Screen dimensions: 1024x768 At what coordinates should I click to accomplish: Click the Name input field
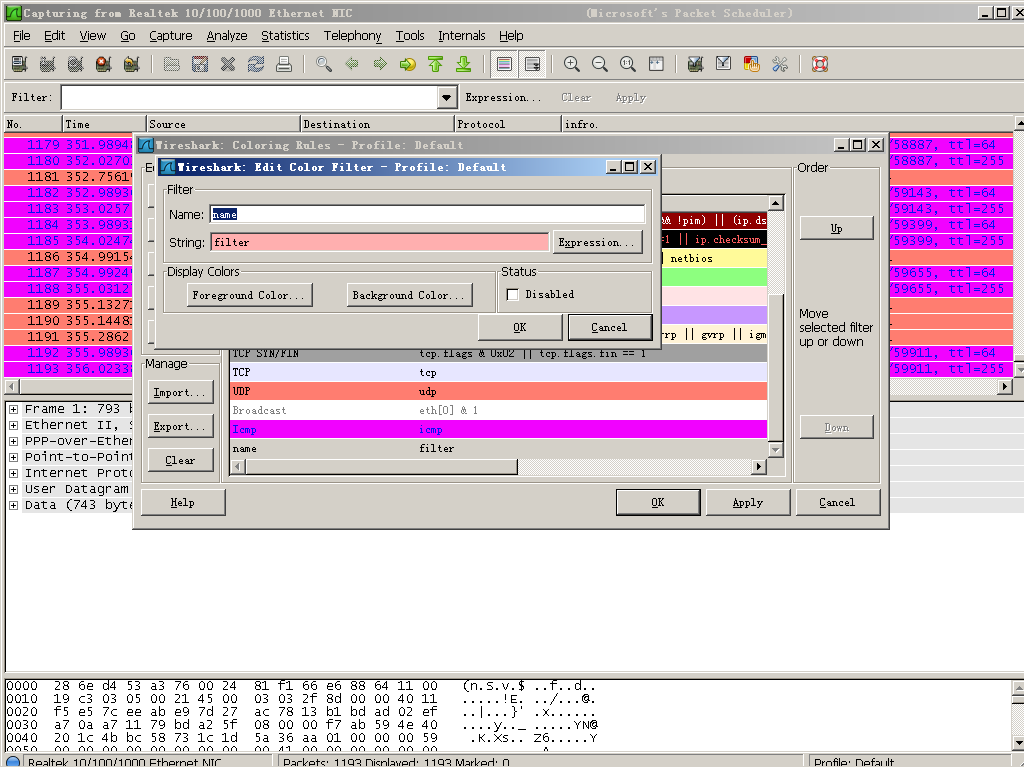point(428,214)
